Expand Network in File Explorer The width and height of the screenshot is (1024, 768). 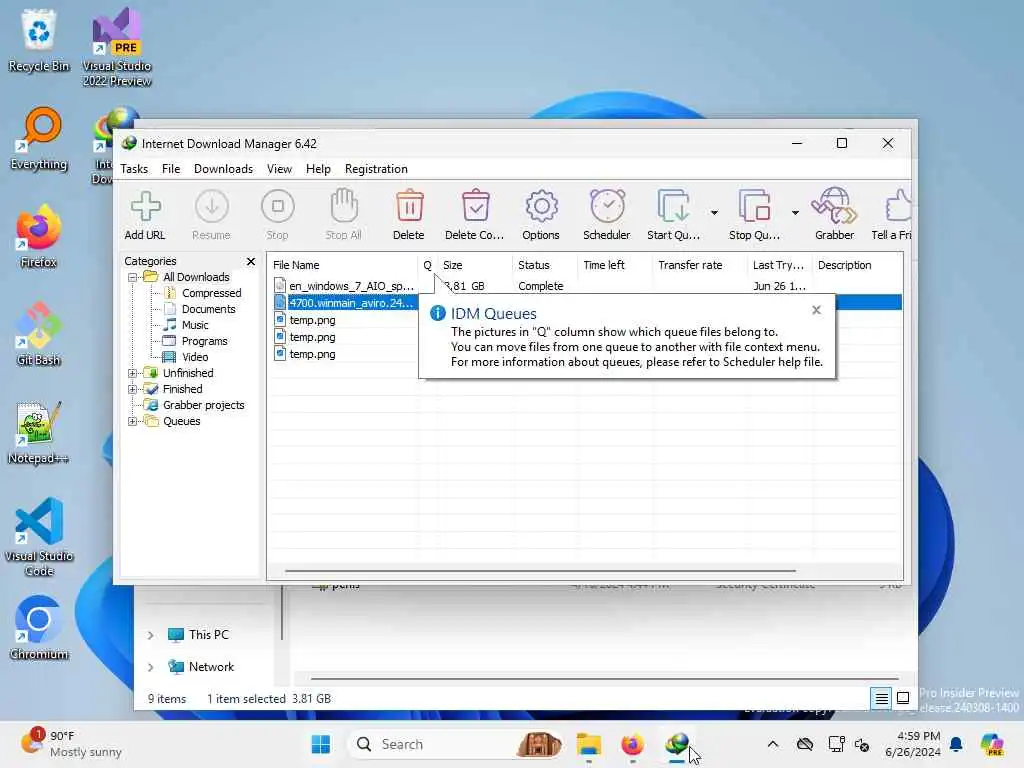150,667
